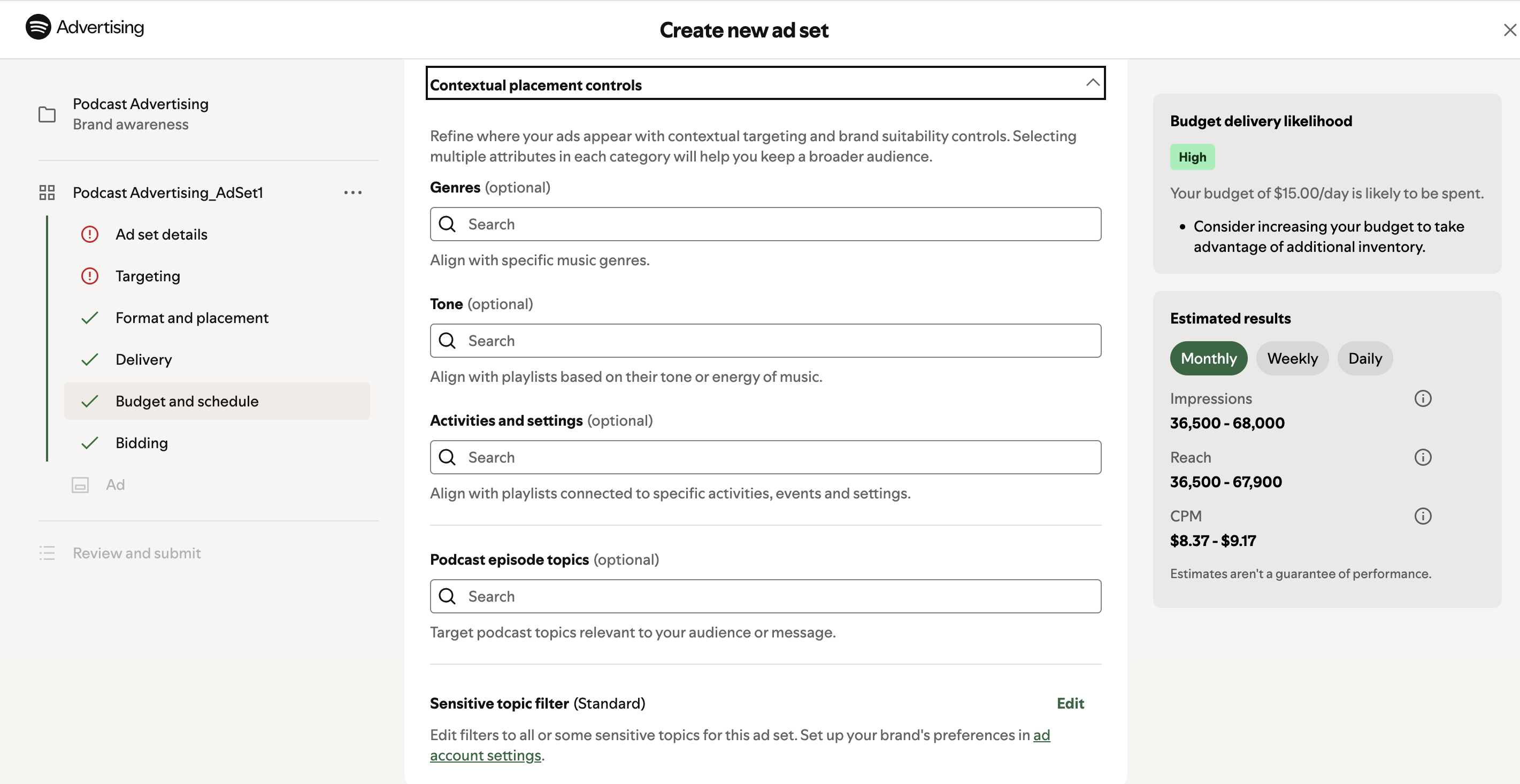Edit the Sensitive topic filter
The width and height of the screenshot is (1520, 784).
pyautogui.click(x=1070, y=703)
